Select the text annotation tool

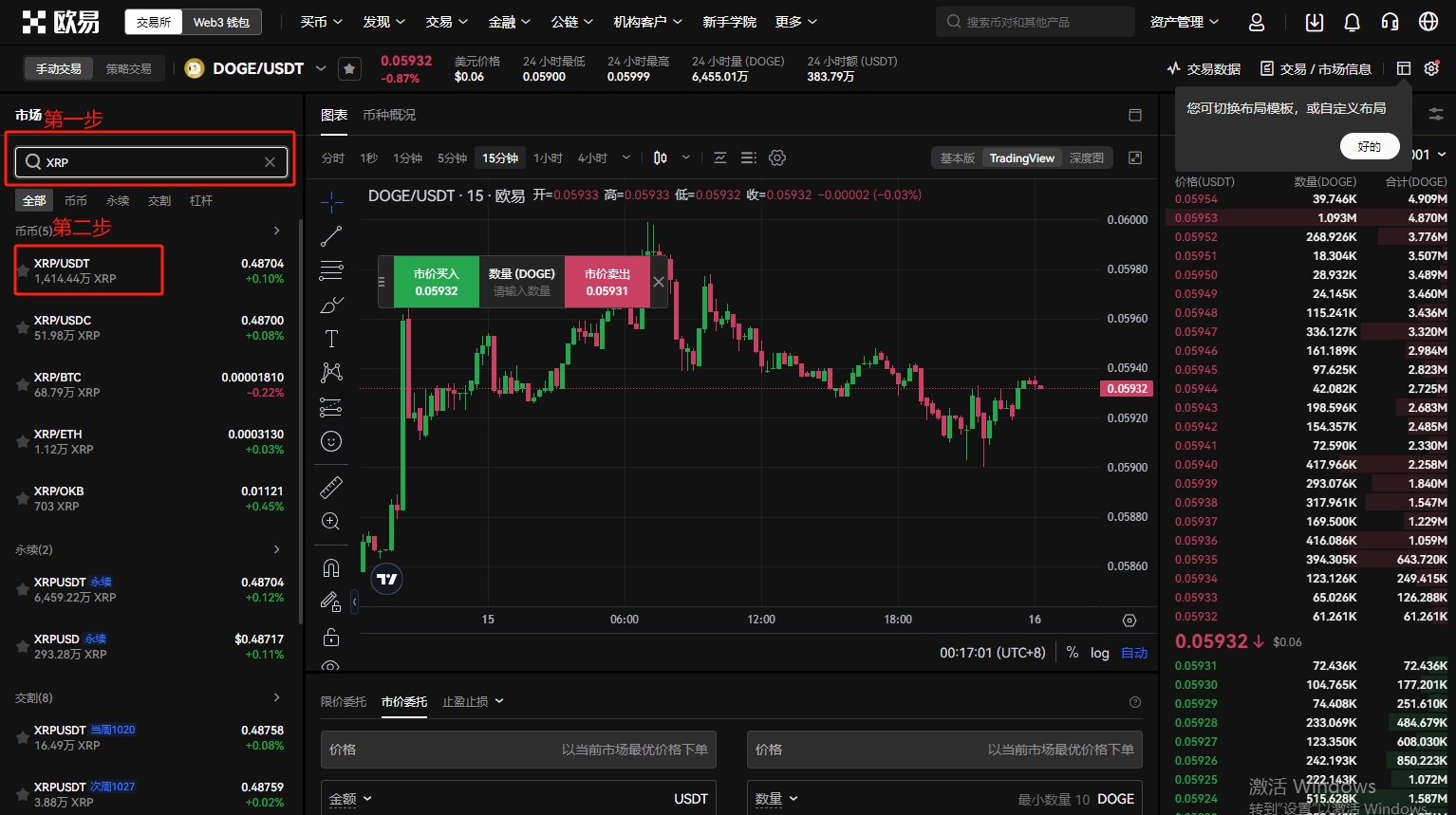(331, 339)
